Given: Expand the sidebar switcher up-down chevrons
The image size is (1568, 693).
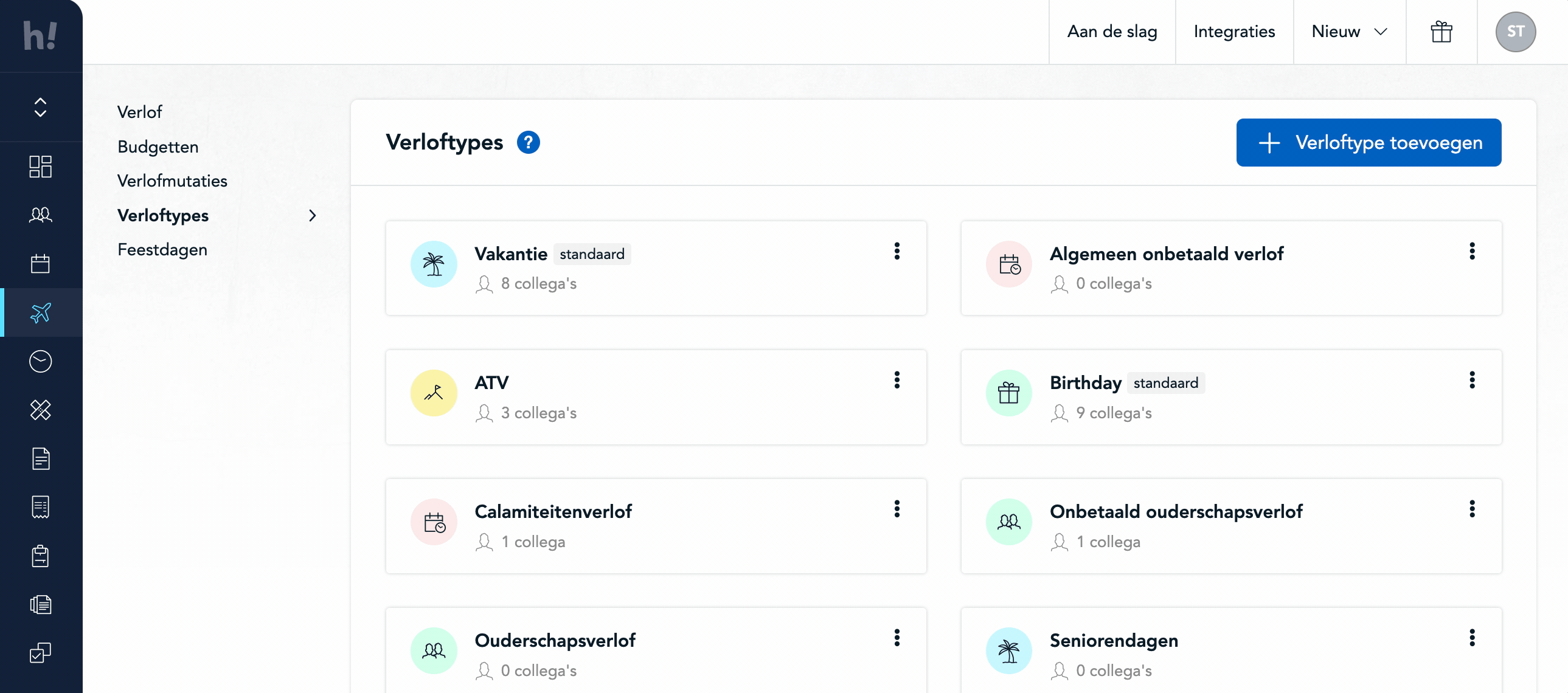Looking at the screenshot, I should tap(40, 107).
